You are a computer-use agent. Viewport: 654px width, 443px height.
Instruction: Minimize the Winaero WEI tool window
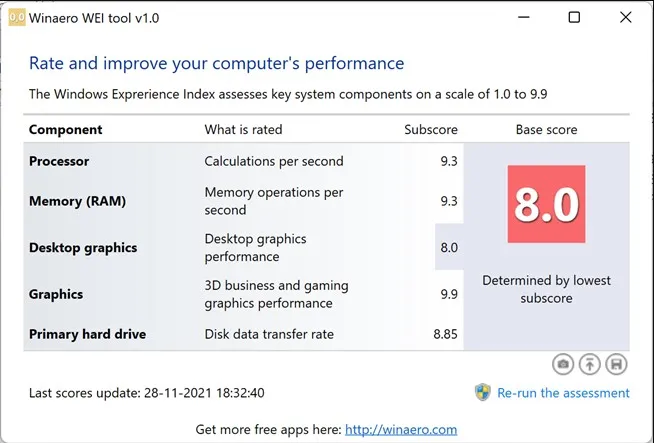518,18
